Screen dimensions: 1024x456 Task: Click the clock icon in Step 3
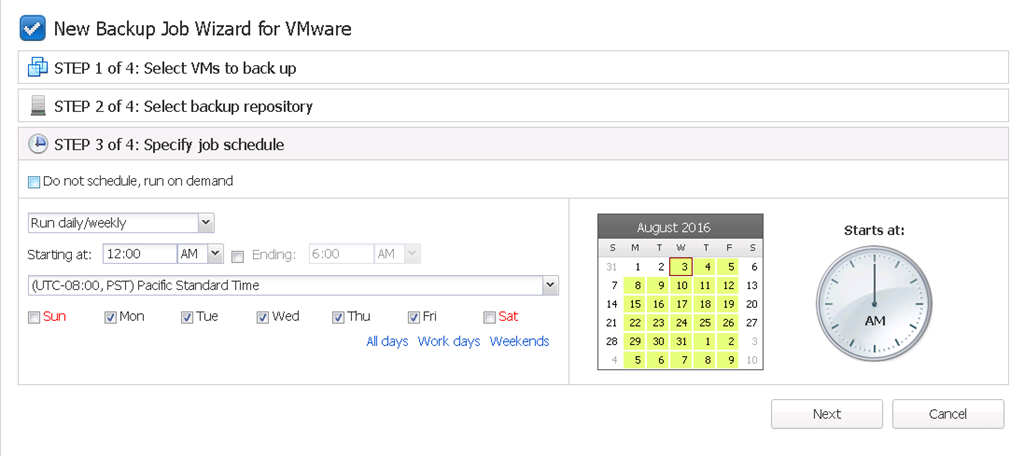(39, 144)
